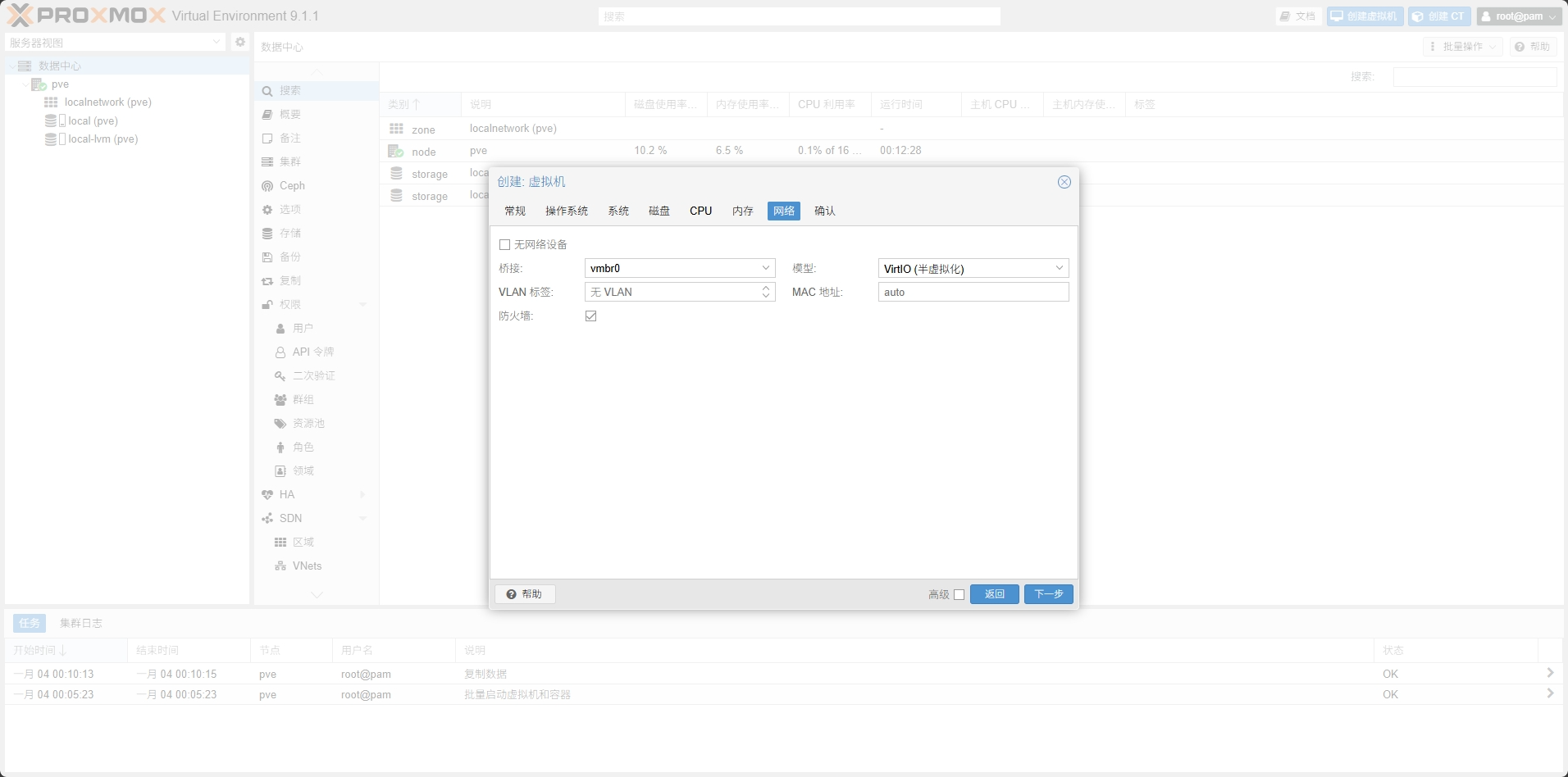1568x777 pixels.
Task: Select the pve node icon in tree
Action: (x=39, y=84)
